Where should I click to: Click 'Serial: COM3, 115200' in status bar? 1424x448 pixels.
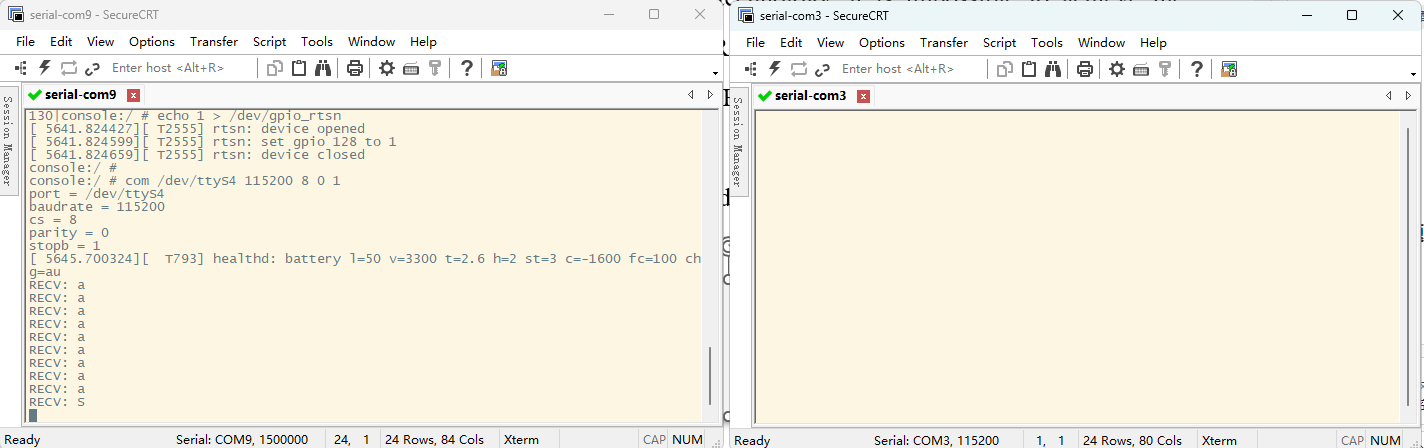tap(936, 440)
